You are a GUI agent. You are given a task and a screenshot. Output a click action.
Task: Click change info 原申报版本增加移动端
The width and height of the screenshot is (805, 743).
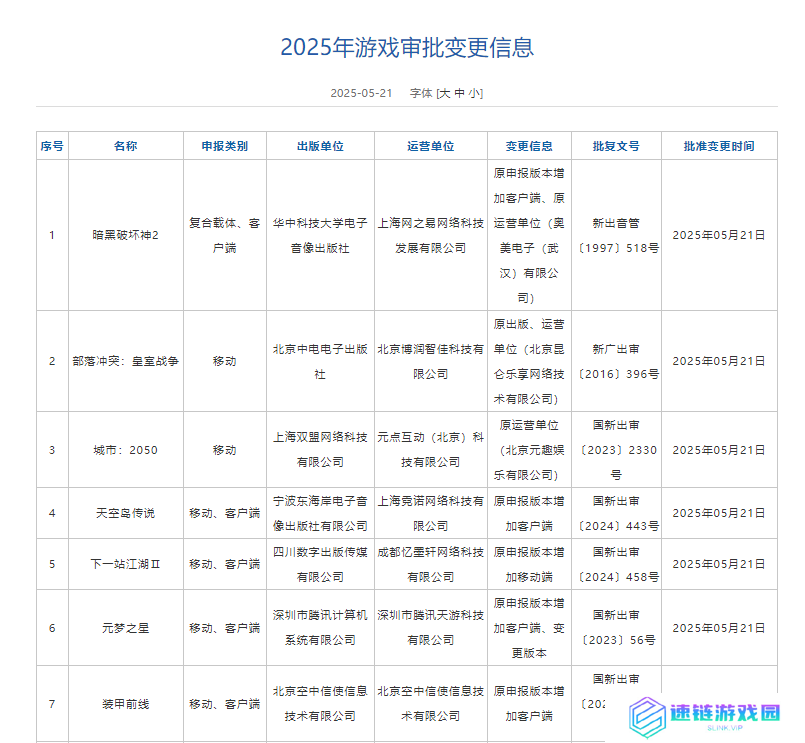coord(529,564)
